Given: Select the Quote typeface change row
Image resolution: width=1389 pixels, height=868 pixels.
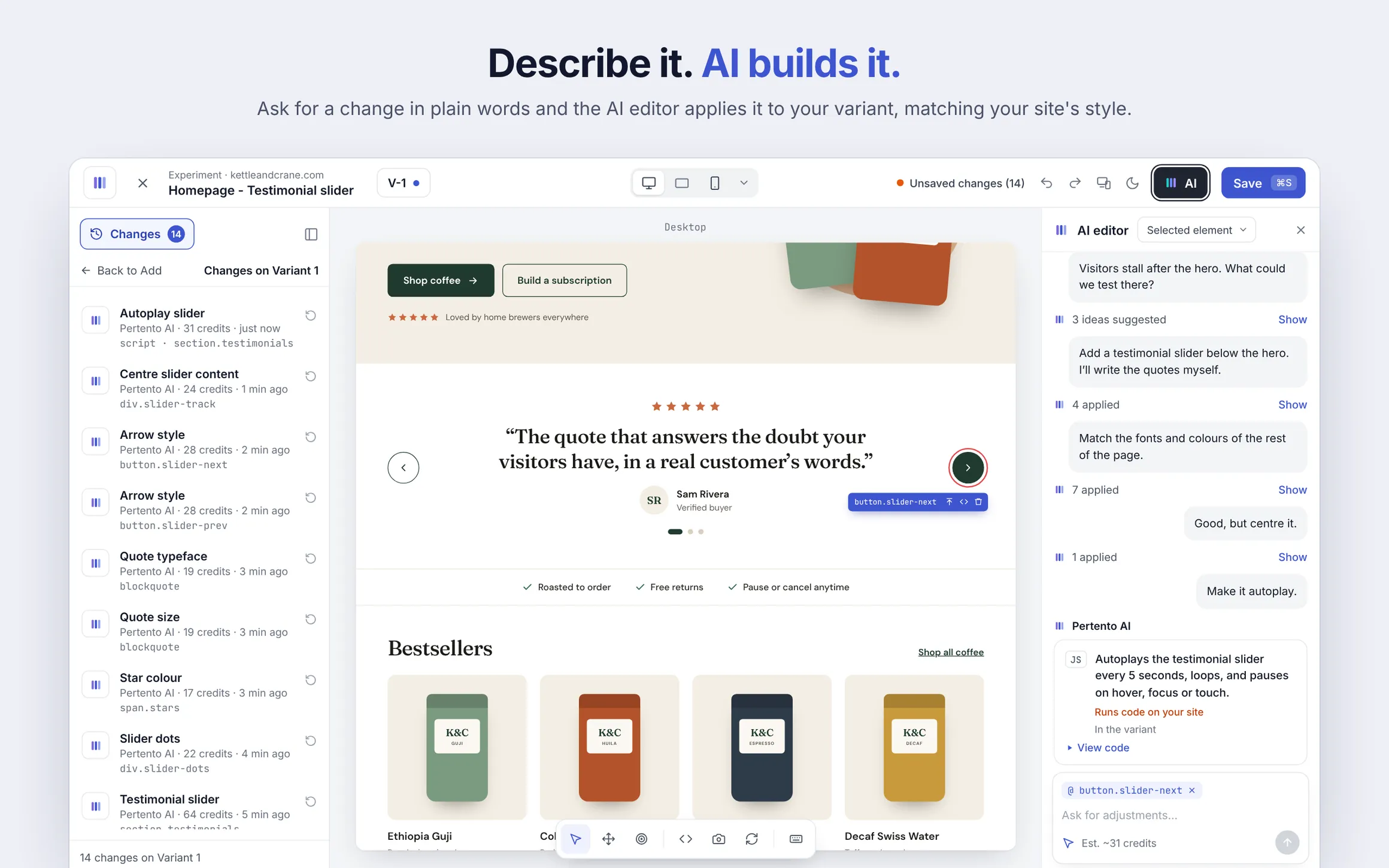Looking at the screenshot, I should (199, 570).
